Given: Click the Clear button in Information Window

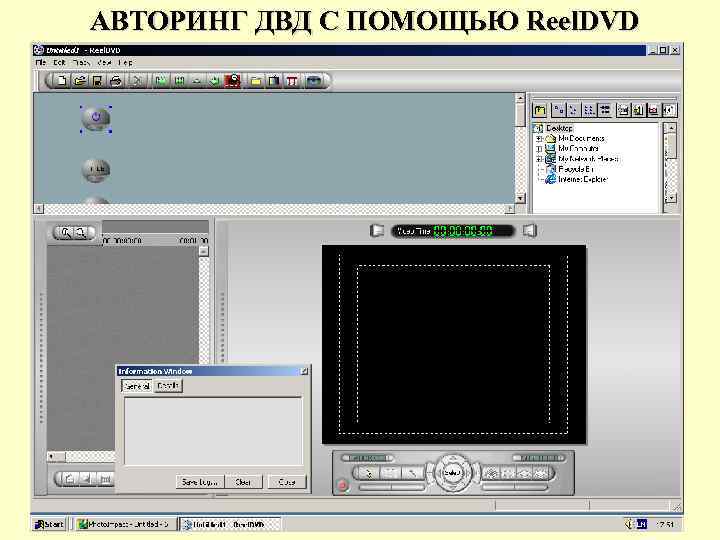Looking at the screenshot, I should (x=243, y=482).
